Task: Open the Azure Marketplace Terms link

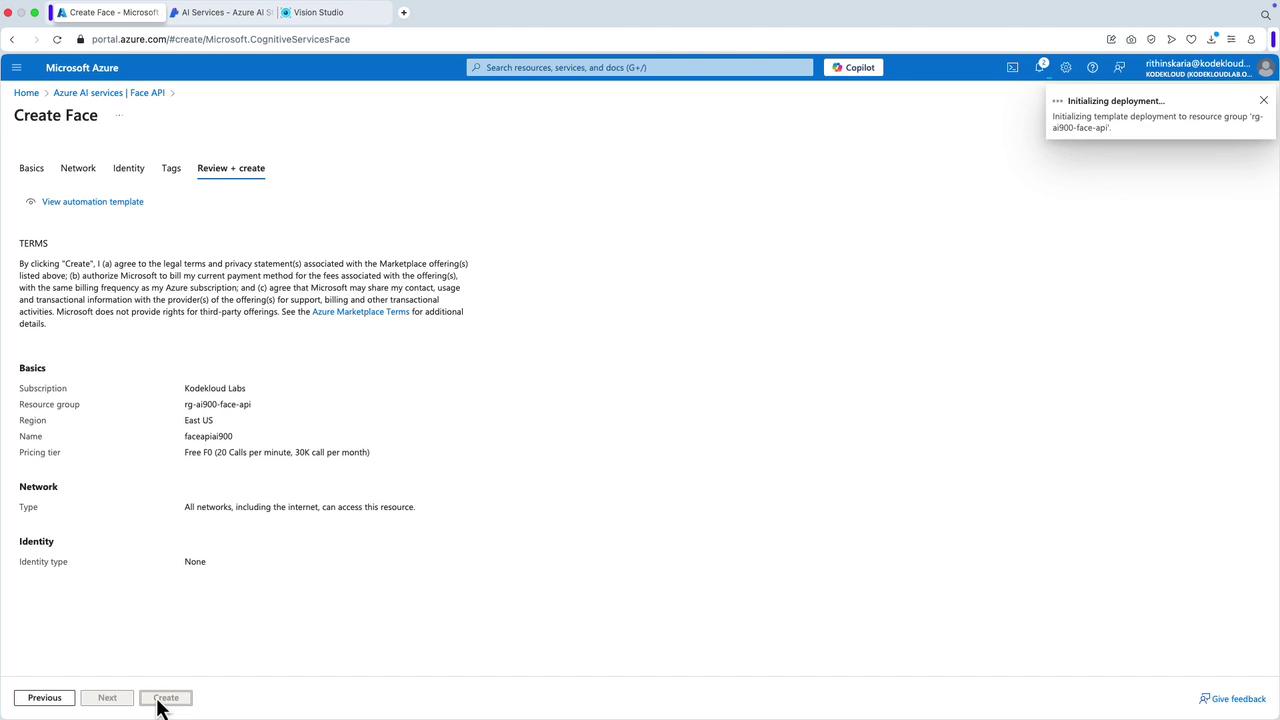Action: pos(361,312)
